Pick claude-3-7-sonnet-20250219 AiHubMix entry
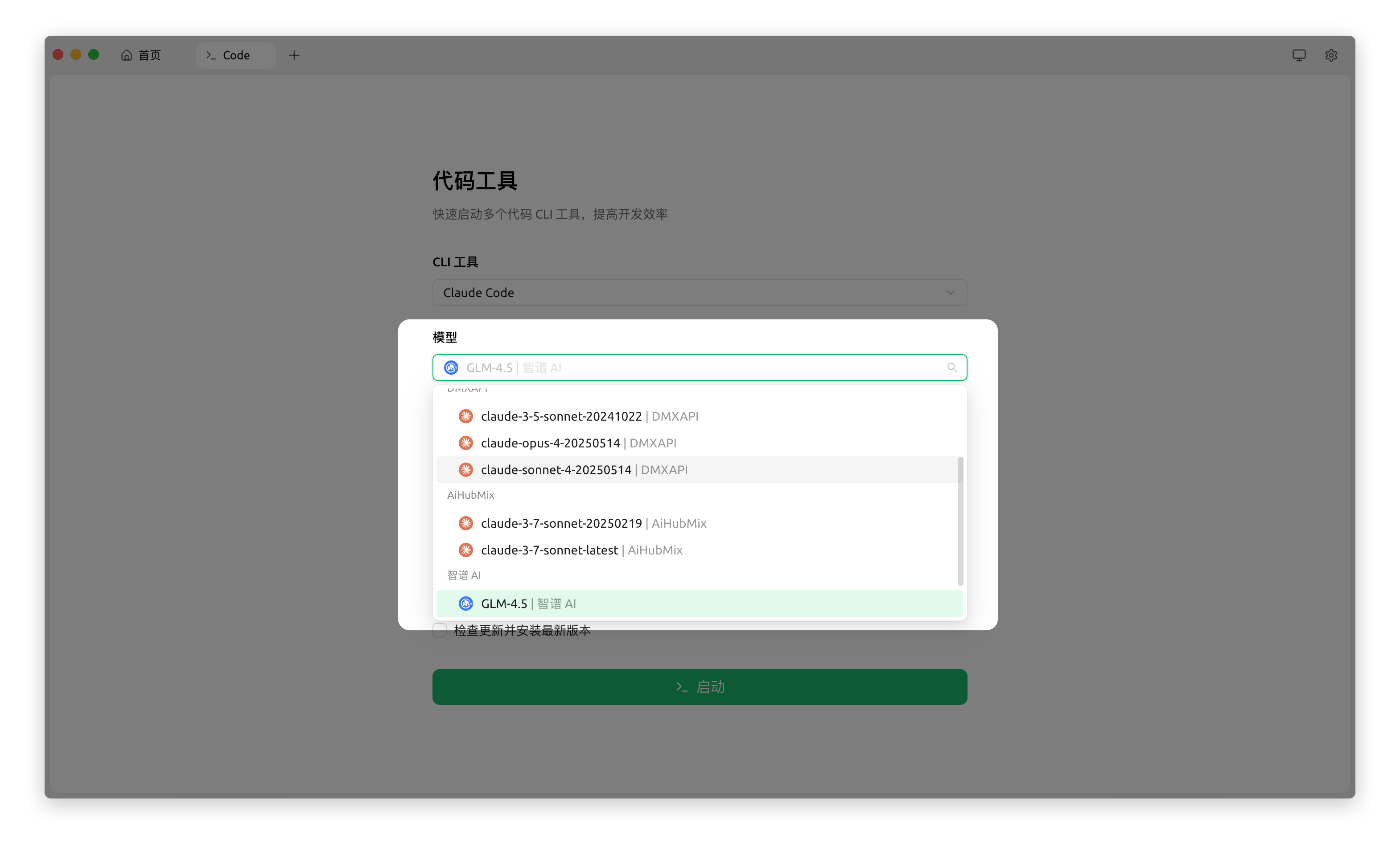This screenshot has height=852, width=1400. [593, 524]
